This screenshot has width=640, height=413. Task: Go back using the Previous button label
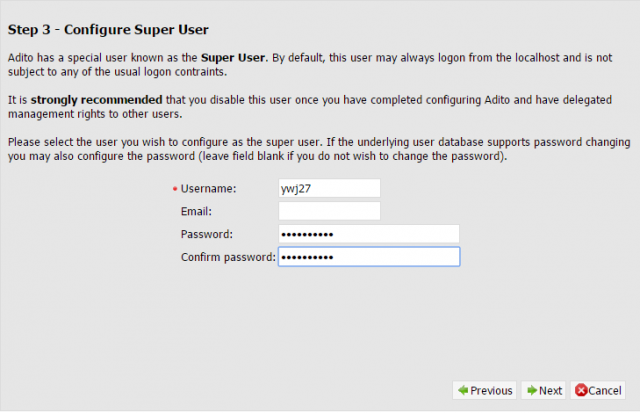(x=491, y=391)
